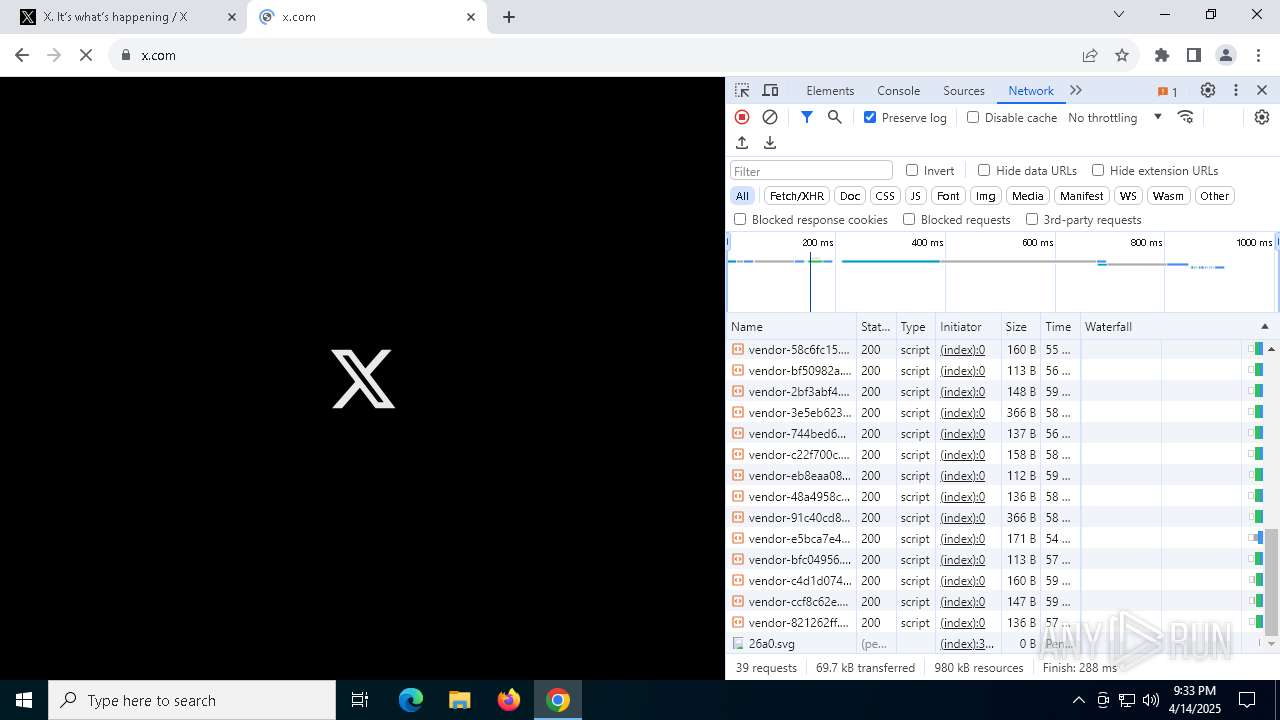Import HAR file upload icon
The width and height of the screenshot is (1280, 720).
tap(742, 143)
